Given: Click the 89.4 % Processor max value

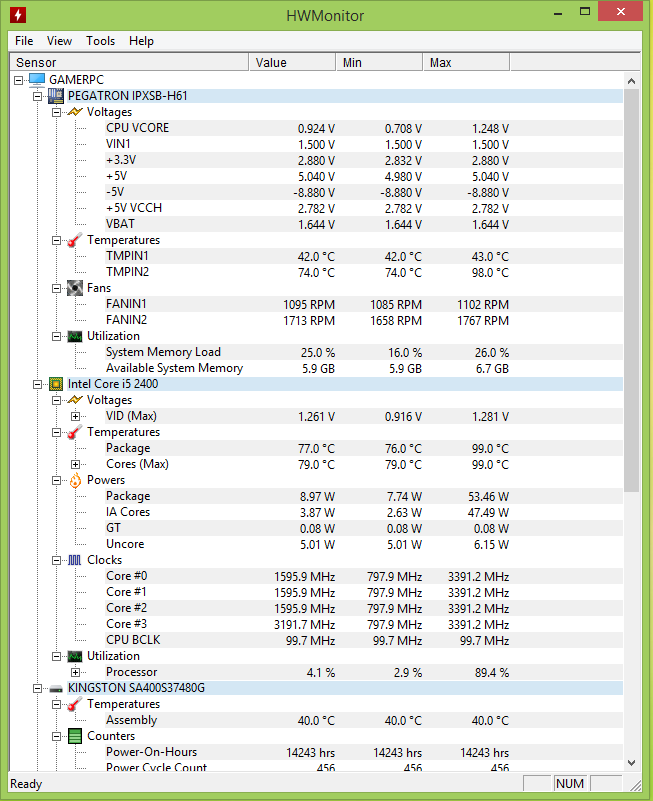Looking at the screenshot, I should pyautogui.click(x=492, y=673).
